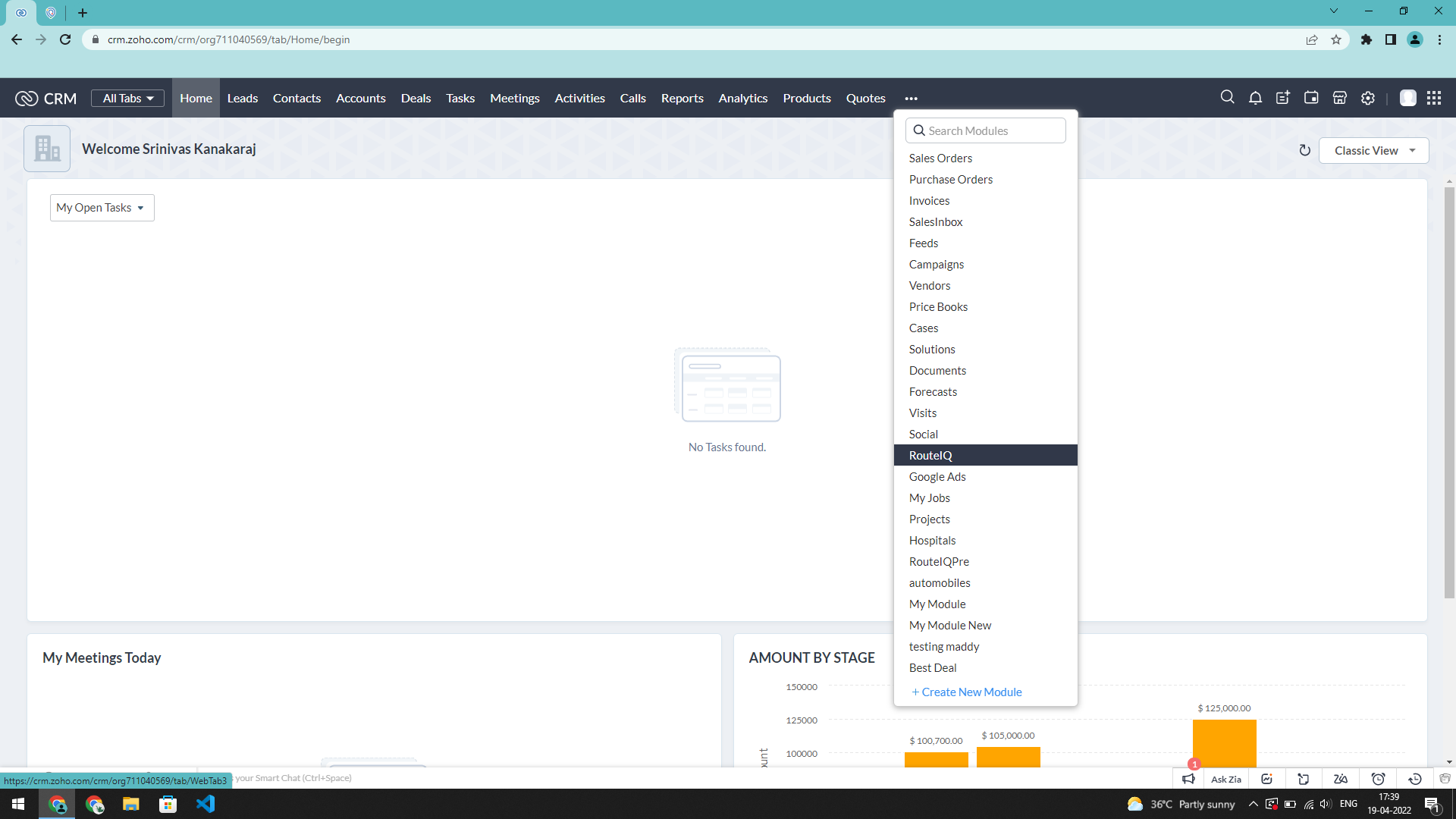
Task: Open Visual Studio Code from the taskbar
Action: tap(206, 804)
